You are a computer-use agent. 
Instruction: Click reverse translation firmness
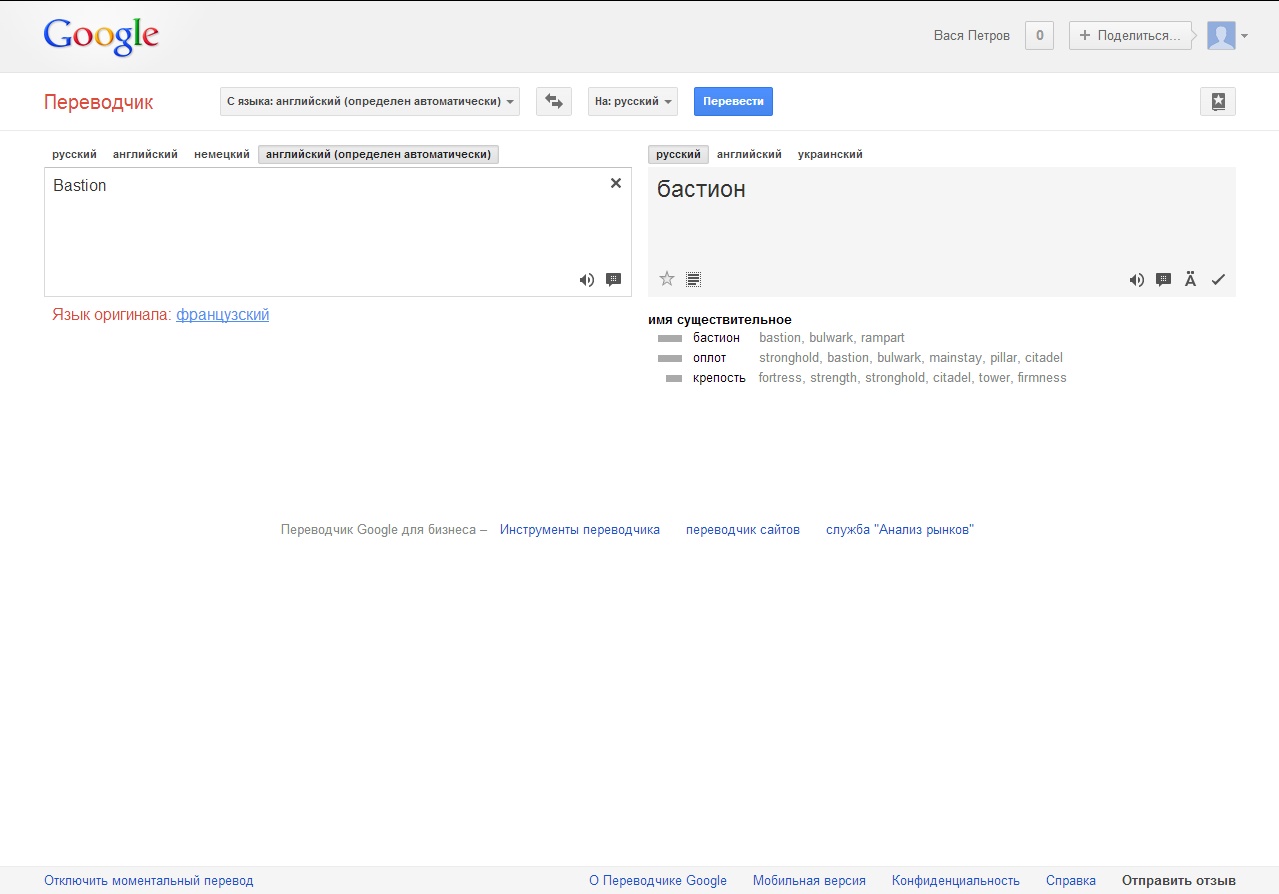click(1042, 378)
